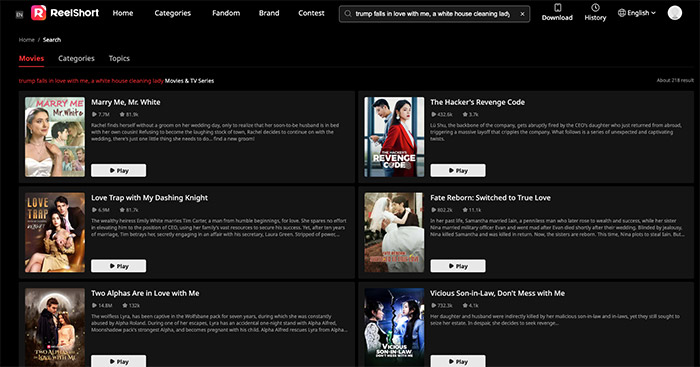Open the Contest menu item

click(x=311, y=13)
